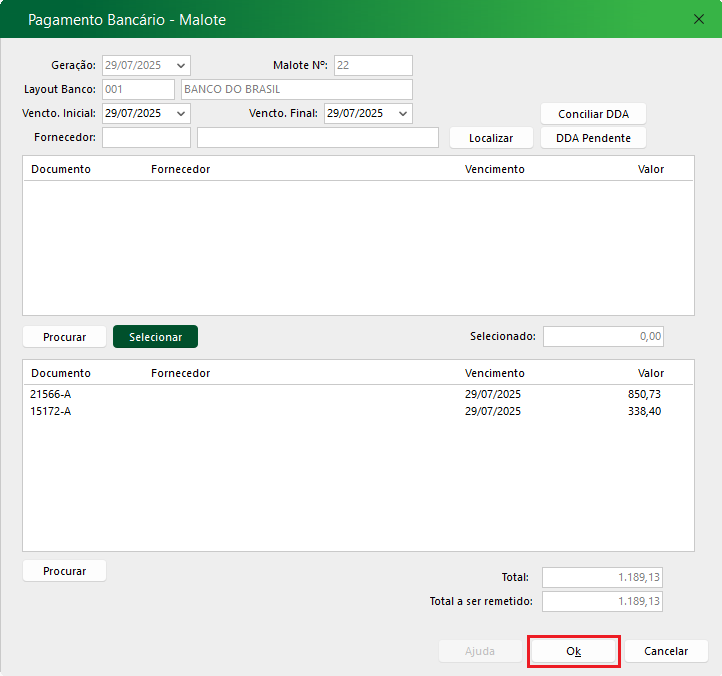Expand the Vencto. Inicial date picker
Image resolution: width=722 pixels, height=676 pixels.
pyautogui.click(x=181, y=114)
